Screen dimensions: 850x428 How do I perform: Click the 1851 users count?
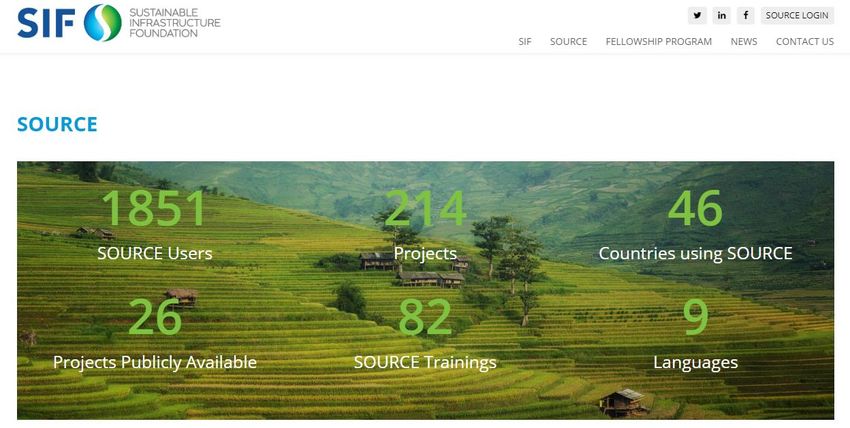click(x=153, y=208)
